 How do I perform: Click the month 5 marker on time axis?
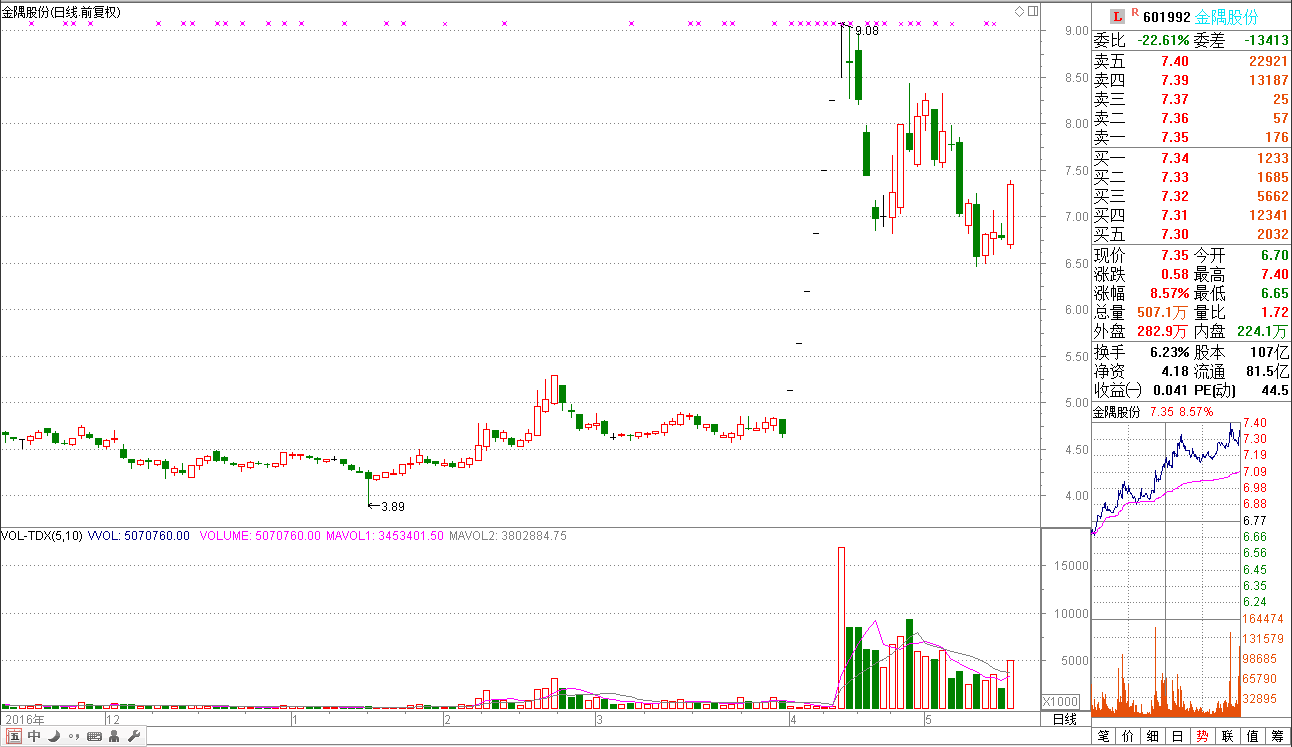click(x=928, y=719)
